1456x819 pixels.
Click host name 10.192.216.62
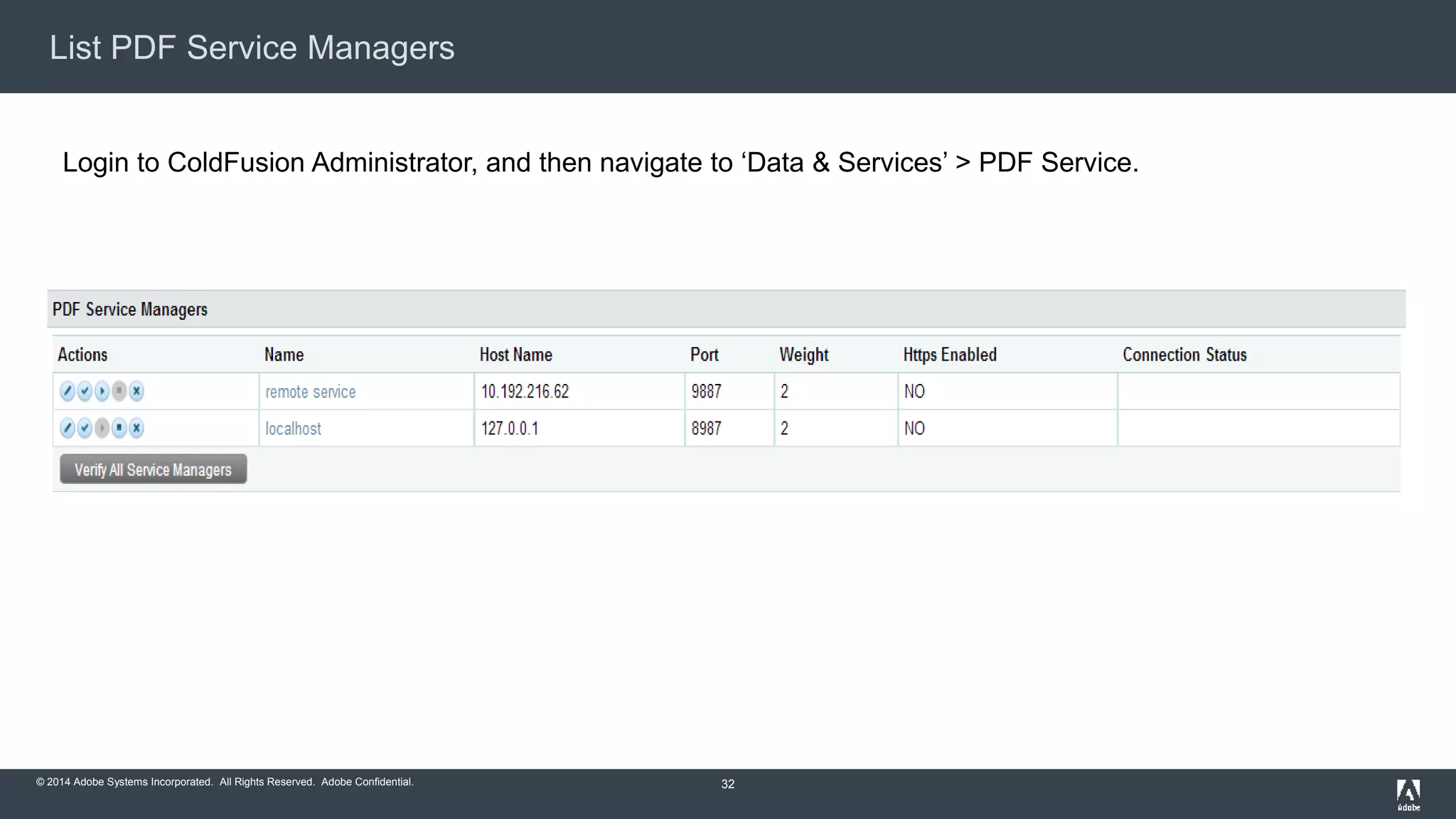525,392
